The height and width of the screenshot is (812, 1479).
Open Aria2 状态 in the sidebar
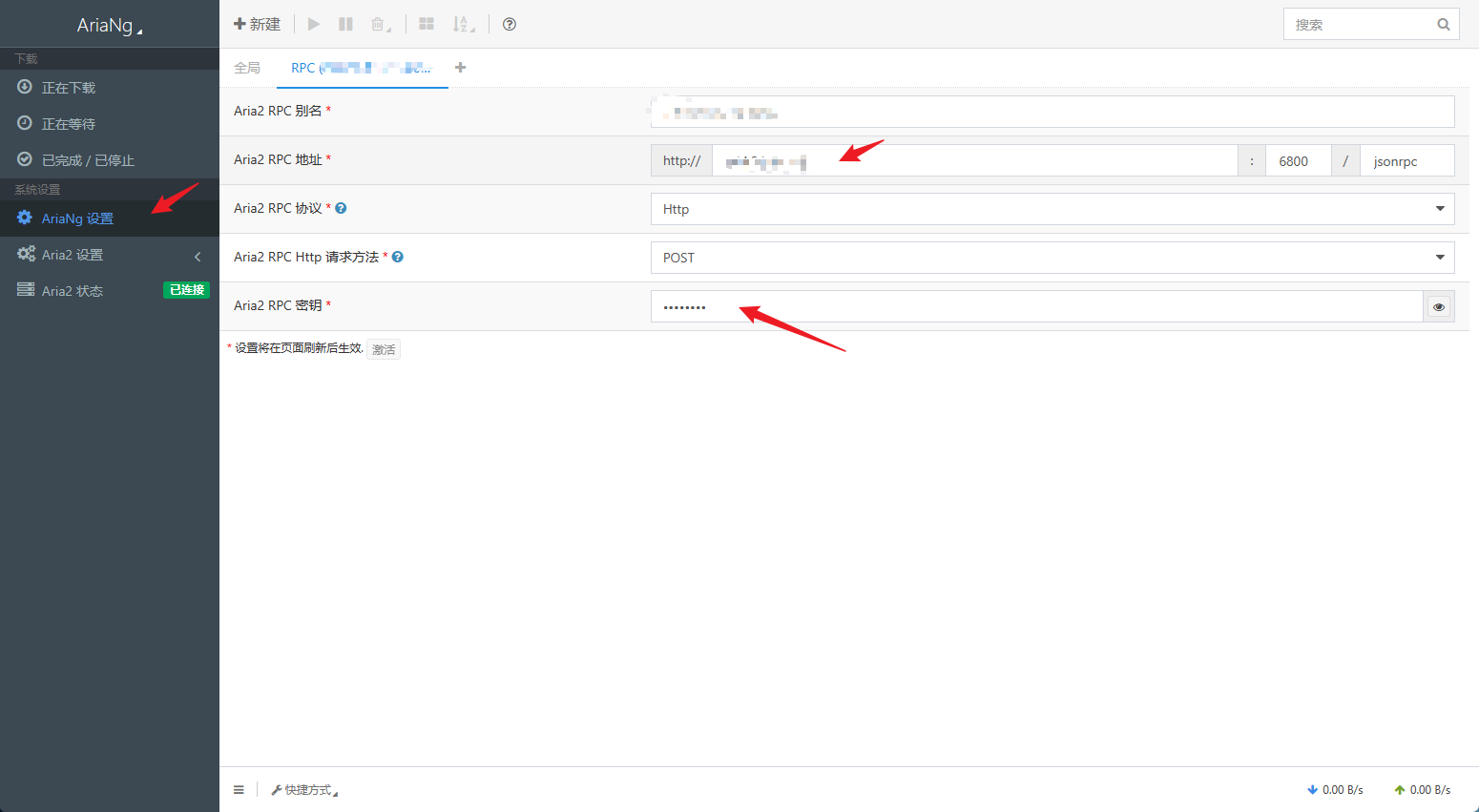pos(73,291)
